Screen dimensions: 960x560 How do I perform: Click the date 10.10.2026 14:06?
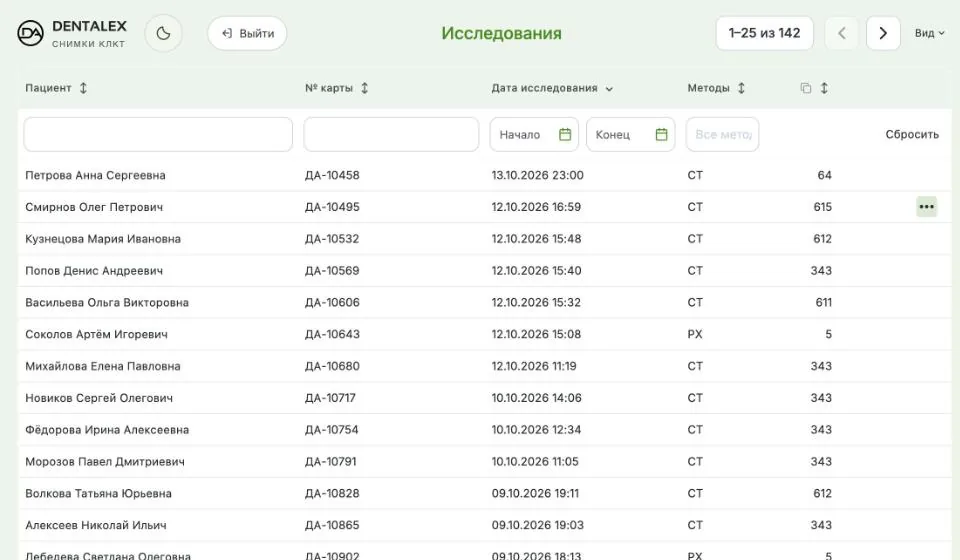coord(536,398)
